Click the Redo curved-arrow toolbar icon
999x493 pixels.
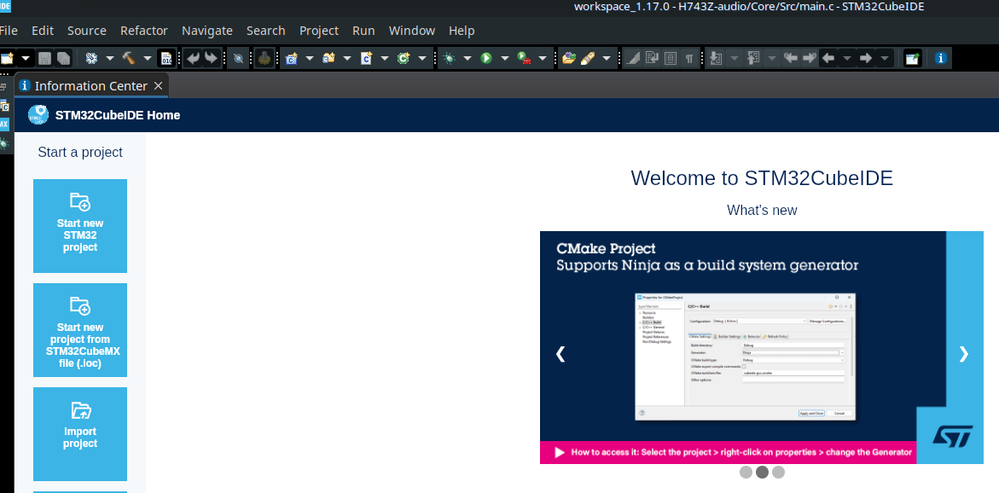[x=211, y=59]
